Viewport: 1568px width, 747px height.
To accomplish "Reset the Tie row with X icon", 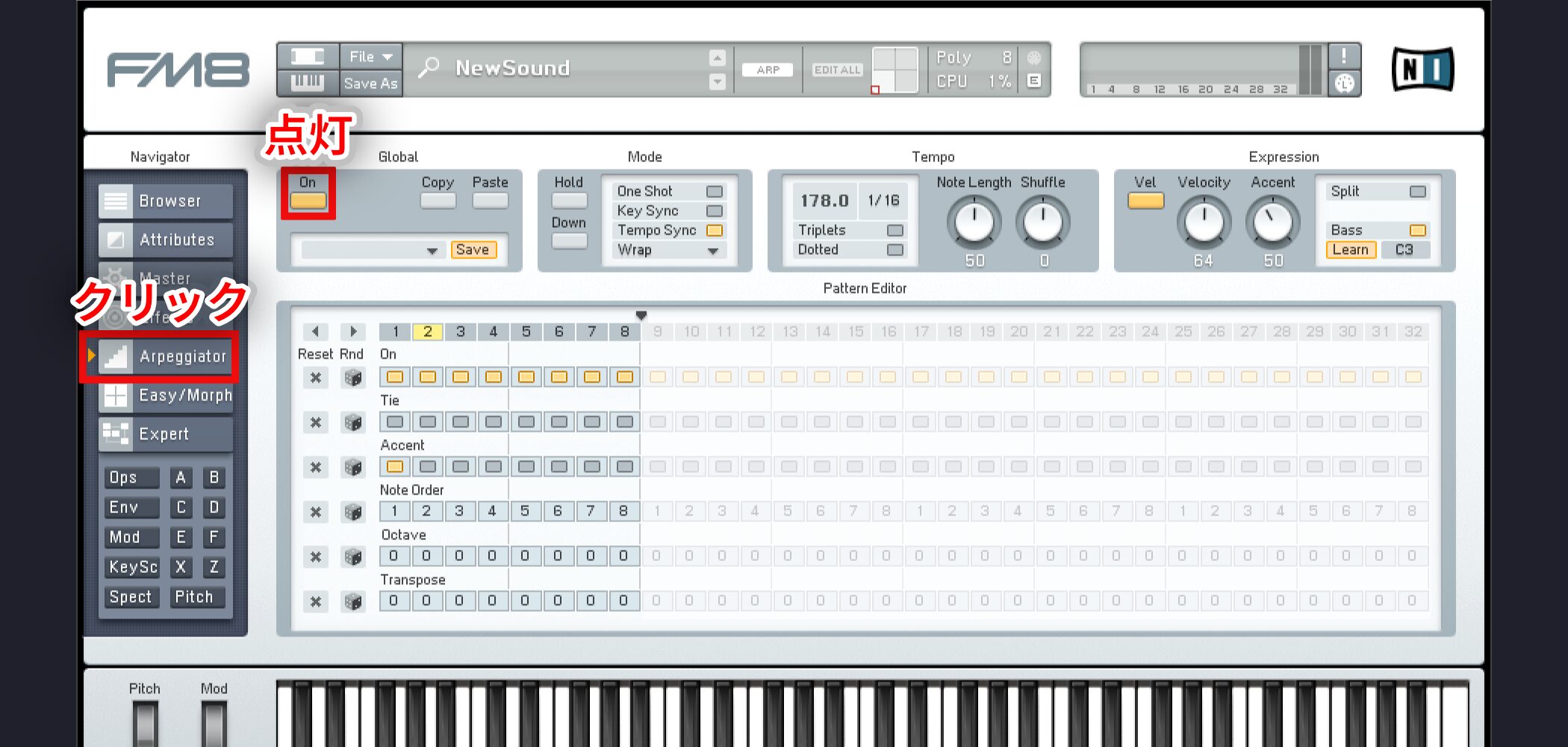I will click(x=316, y=422).
